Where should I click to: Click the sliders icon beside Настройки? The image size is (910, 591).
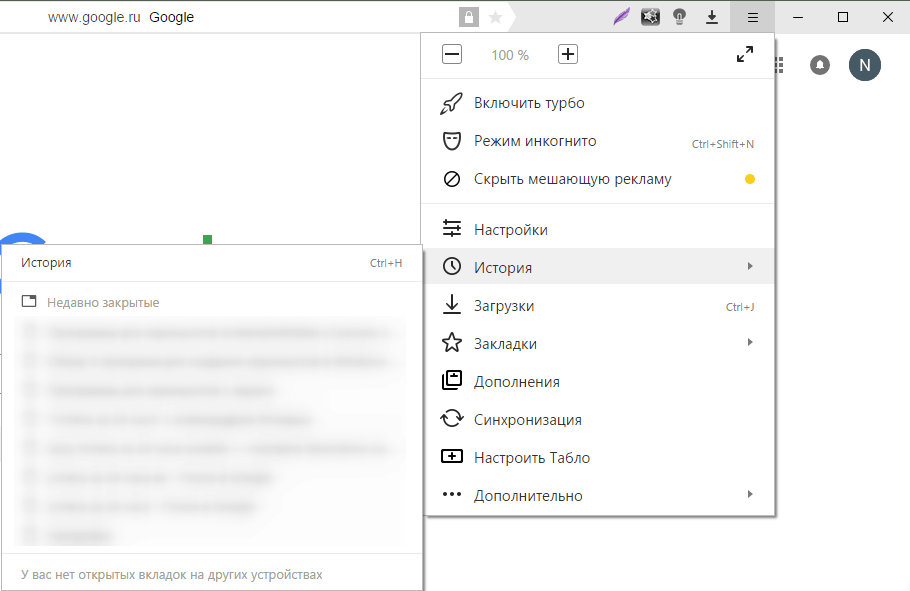tap(452, 228)
